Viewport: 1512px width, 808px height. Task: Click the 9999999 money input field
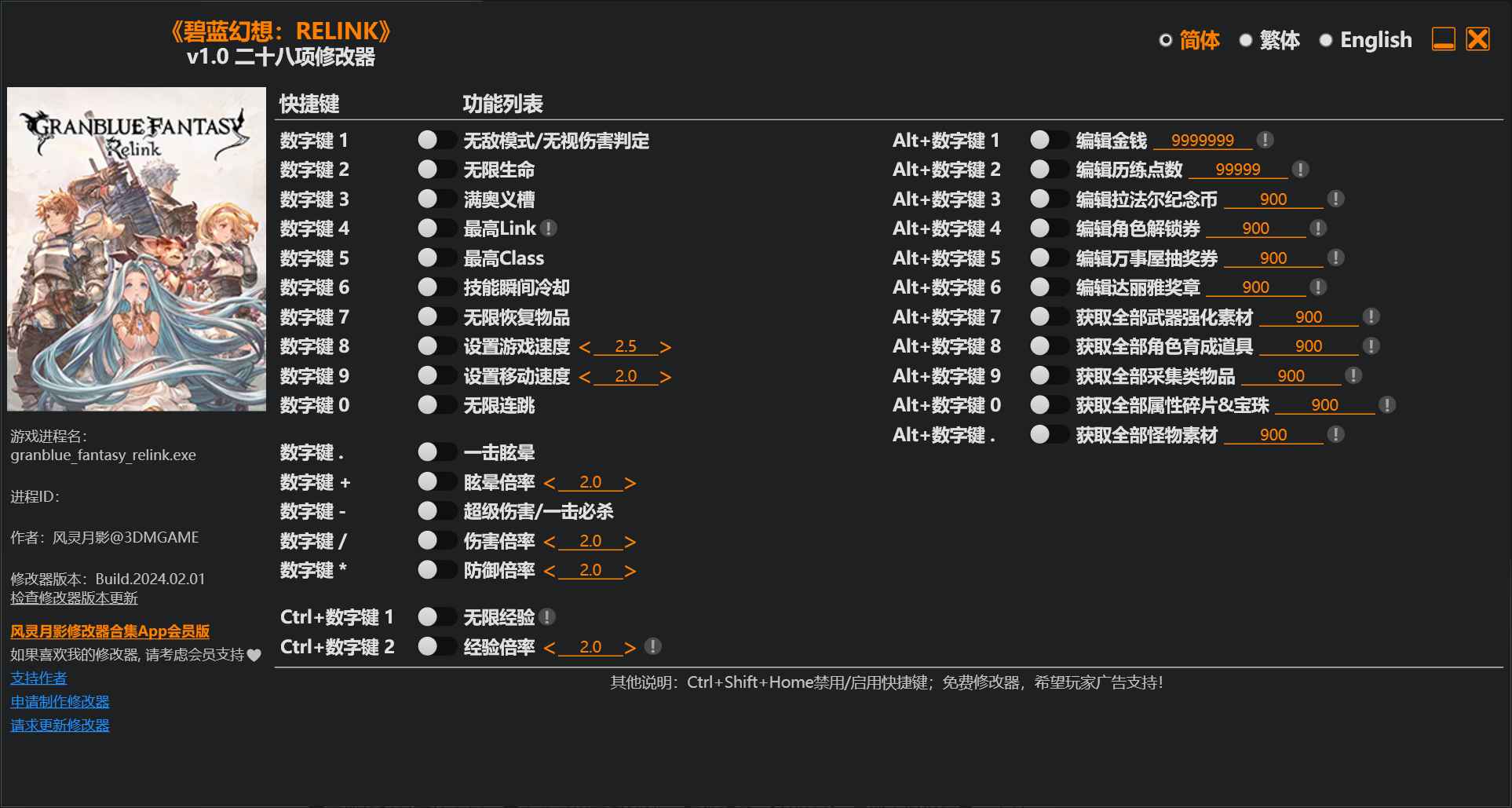coord(1203,140)
